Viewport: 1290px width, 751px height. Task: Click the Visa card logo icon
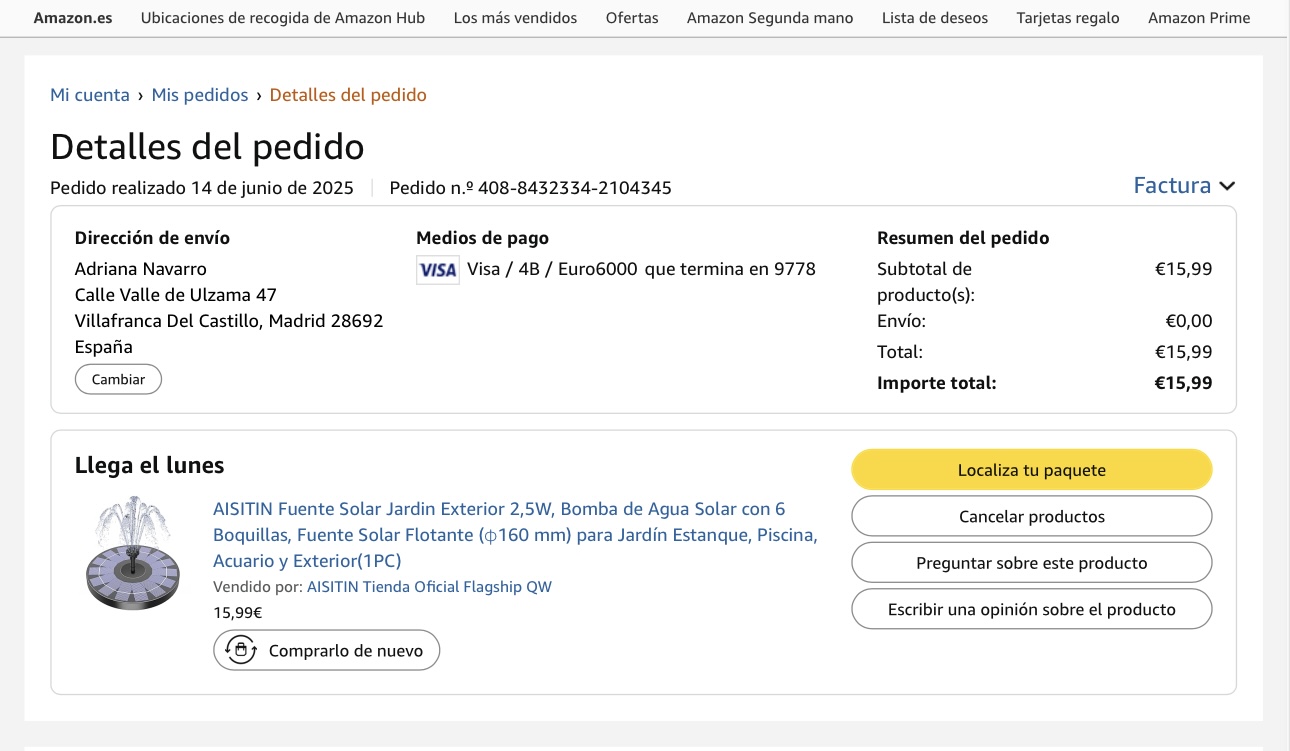point(437,270)
